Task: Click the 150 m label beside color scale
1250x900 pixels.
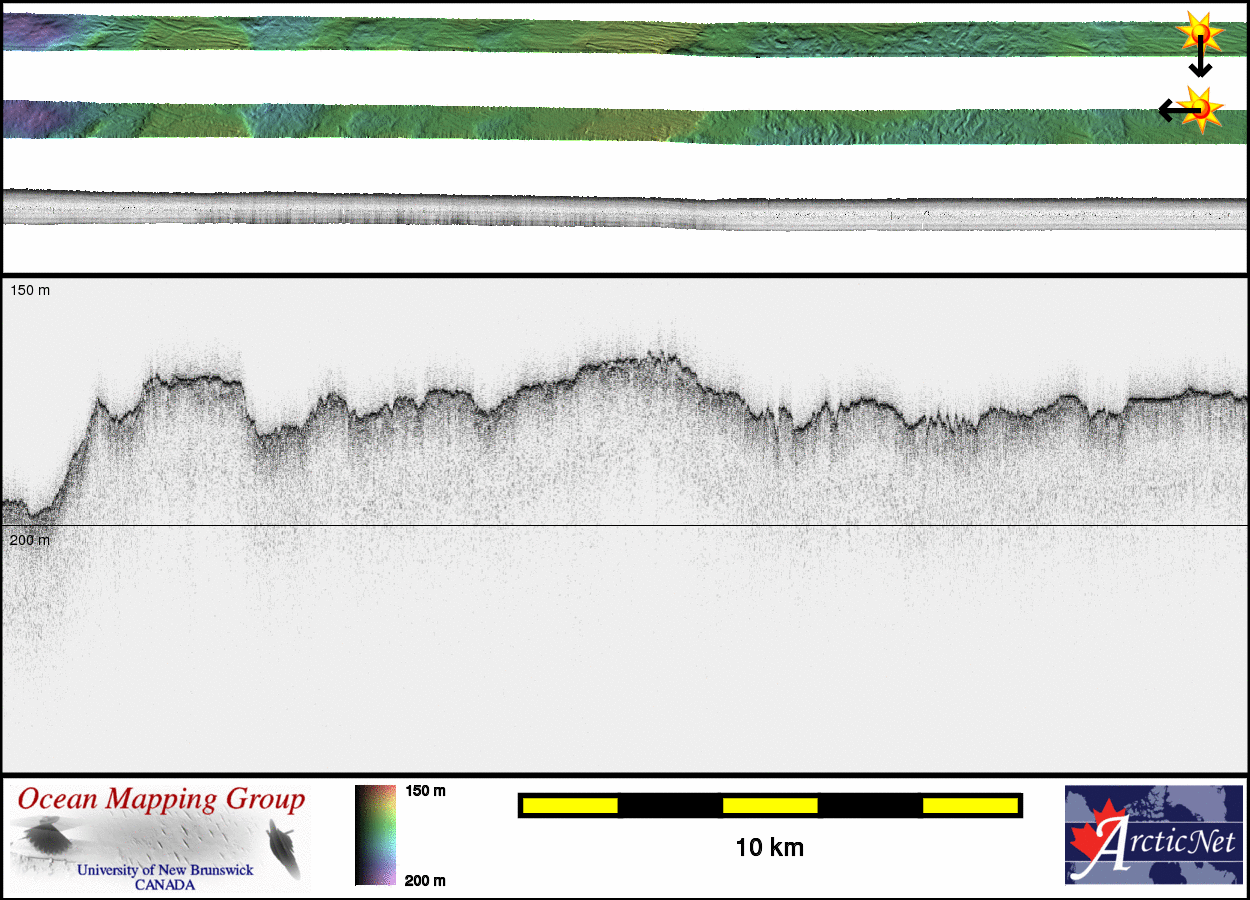Action: pyautogui.click(x=425, y=791)
